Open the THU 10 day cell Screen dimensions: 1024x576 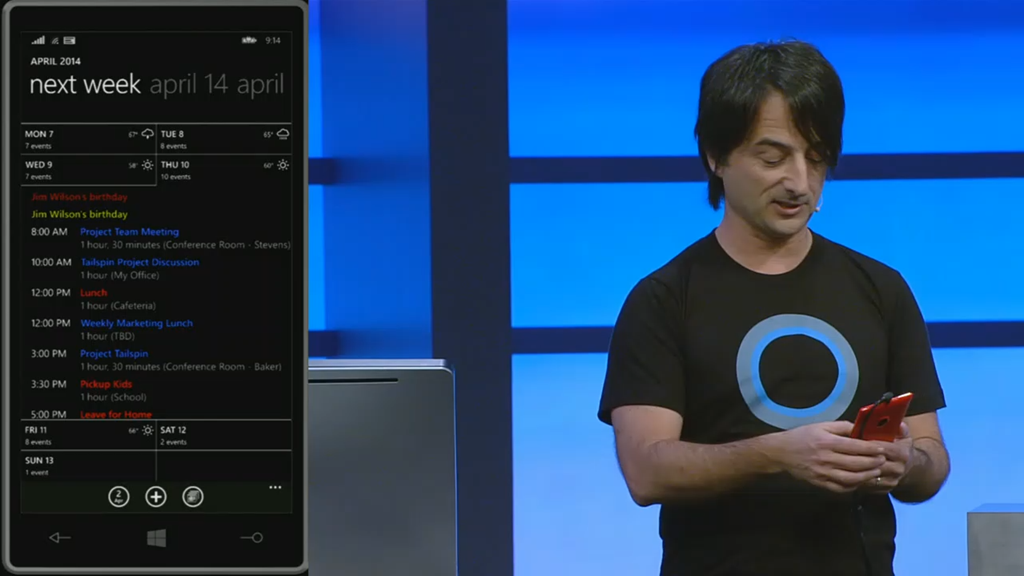(x=224, y=170)
